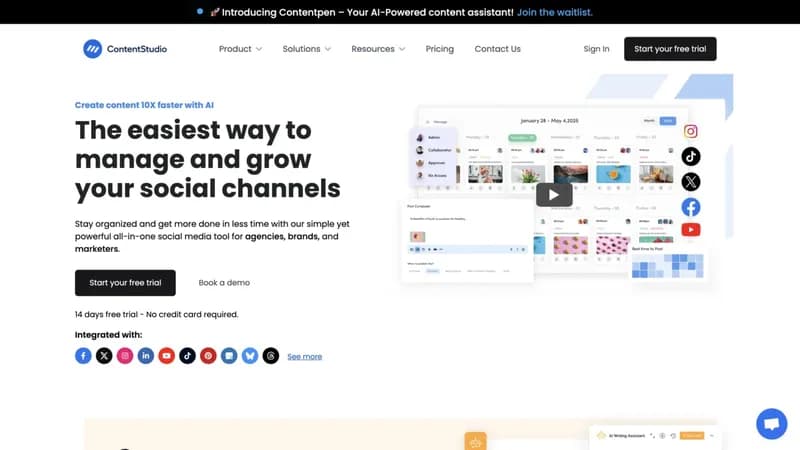Click the Instagram icon beside dashboard preview
Viewport: 800px width, 450px height.
click(x=691, y=132)
